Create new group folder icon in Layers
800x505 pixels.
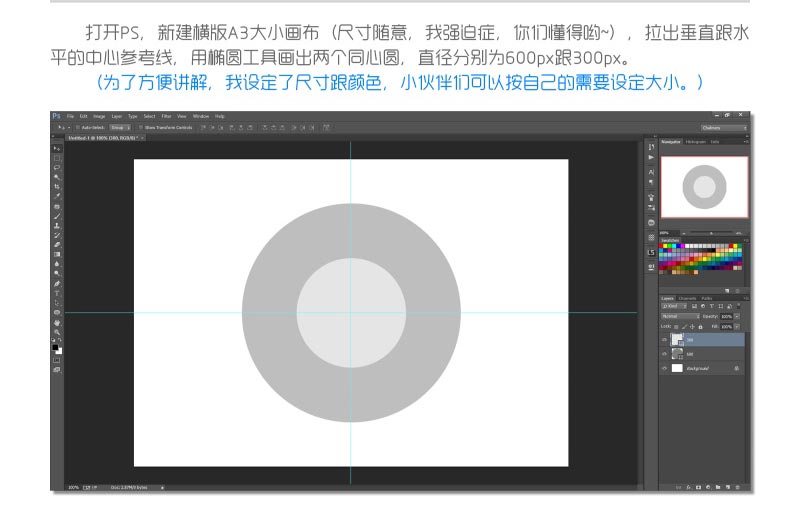point(718,487)
